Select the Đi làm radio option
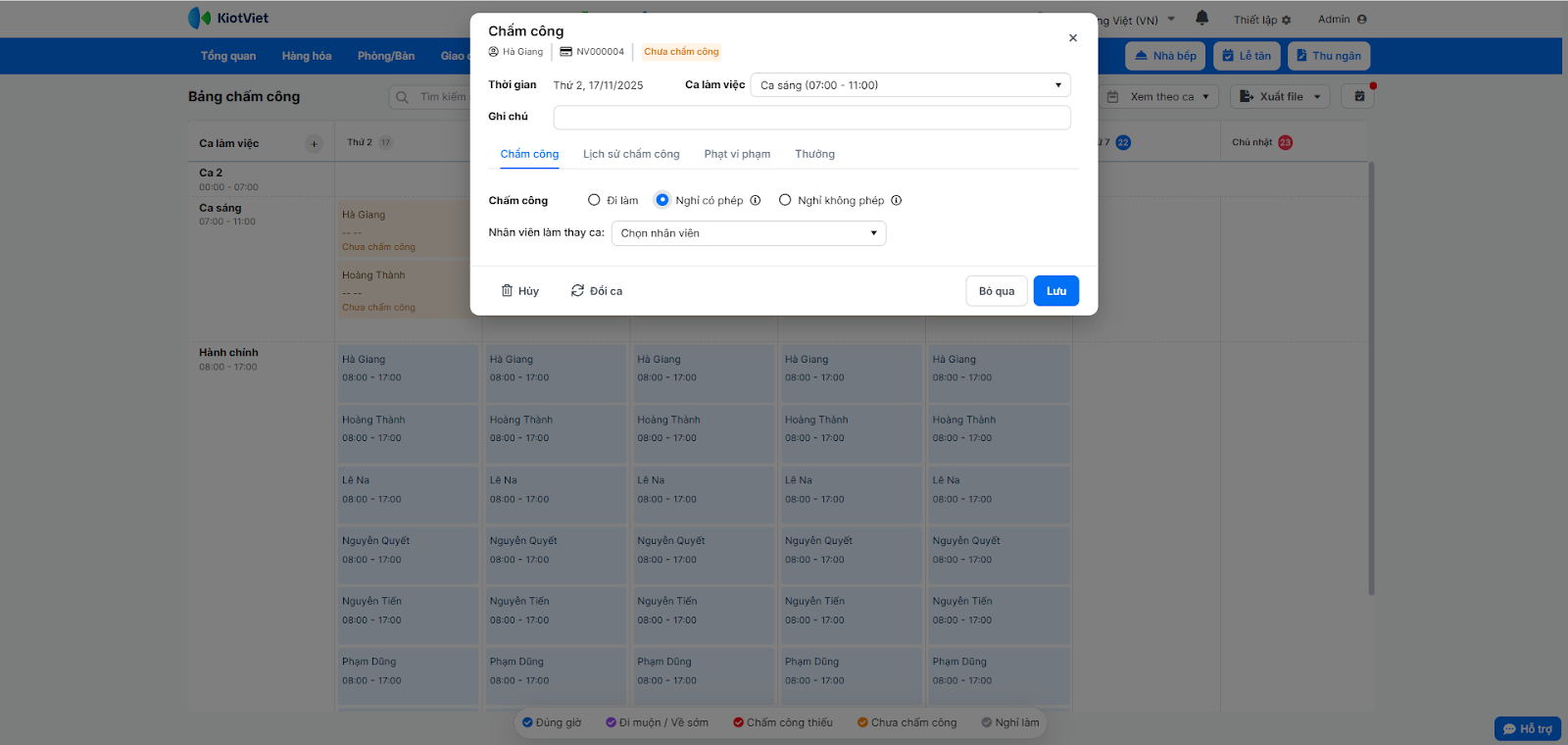 pyautogui.click(x=594, y=200)
